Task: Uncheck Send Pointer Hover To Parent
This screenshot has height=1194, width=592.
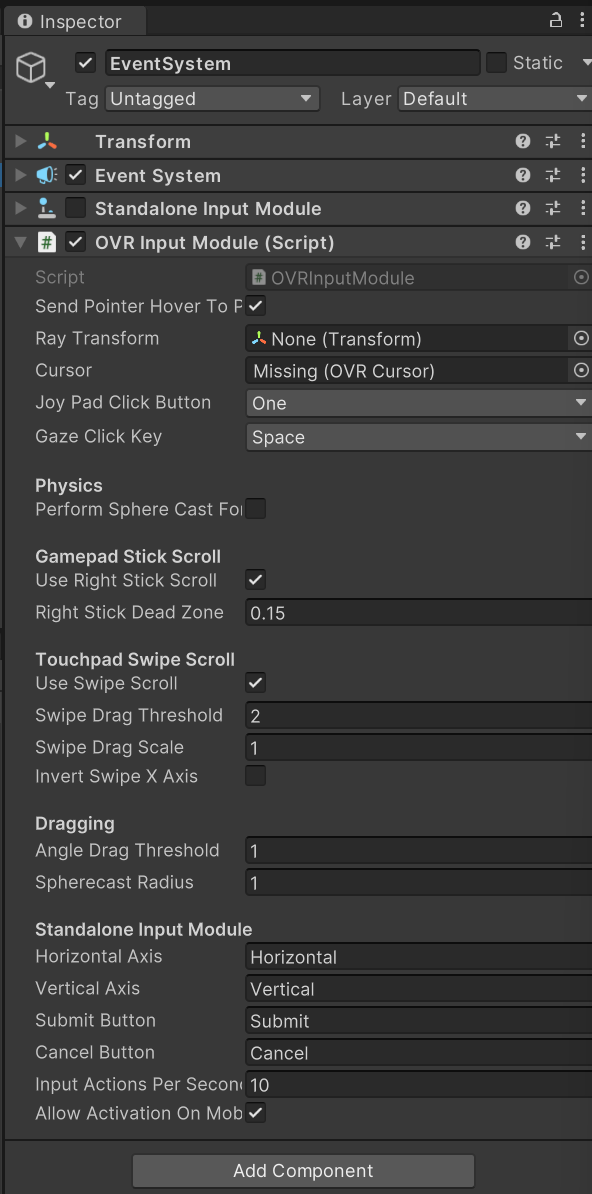Action: coord(254,306)
